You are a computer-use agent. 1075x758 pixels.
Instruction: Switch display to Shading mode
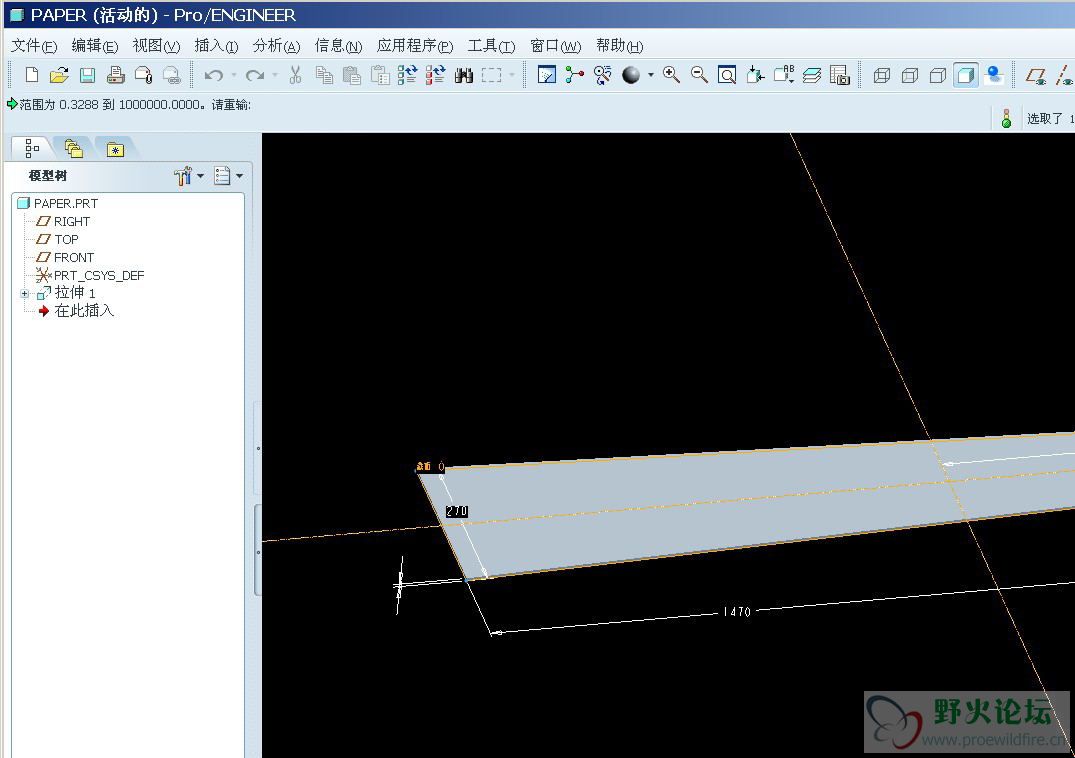point(966,75)
